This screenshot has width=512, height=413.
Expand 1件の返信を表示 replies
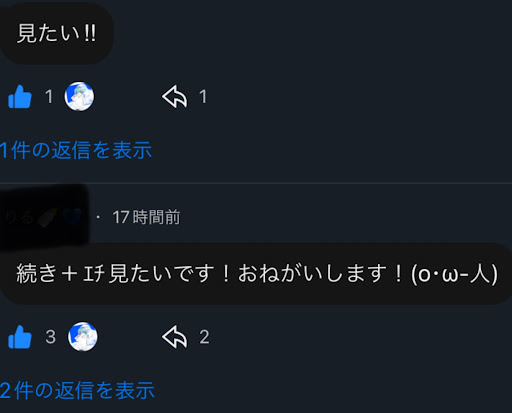click(x=76, y=150)
